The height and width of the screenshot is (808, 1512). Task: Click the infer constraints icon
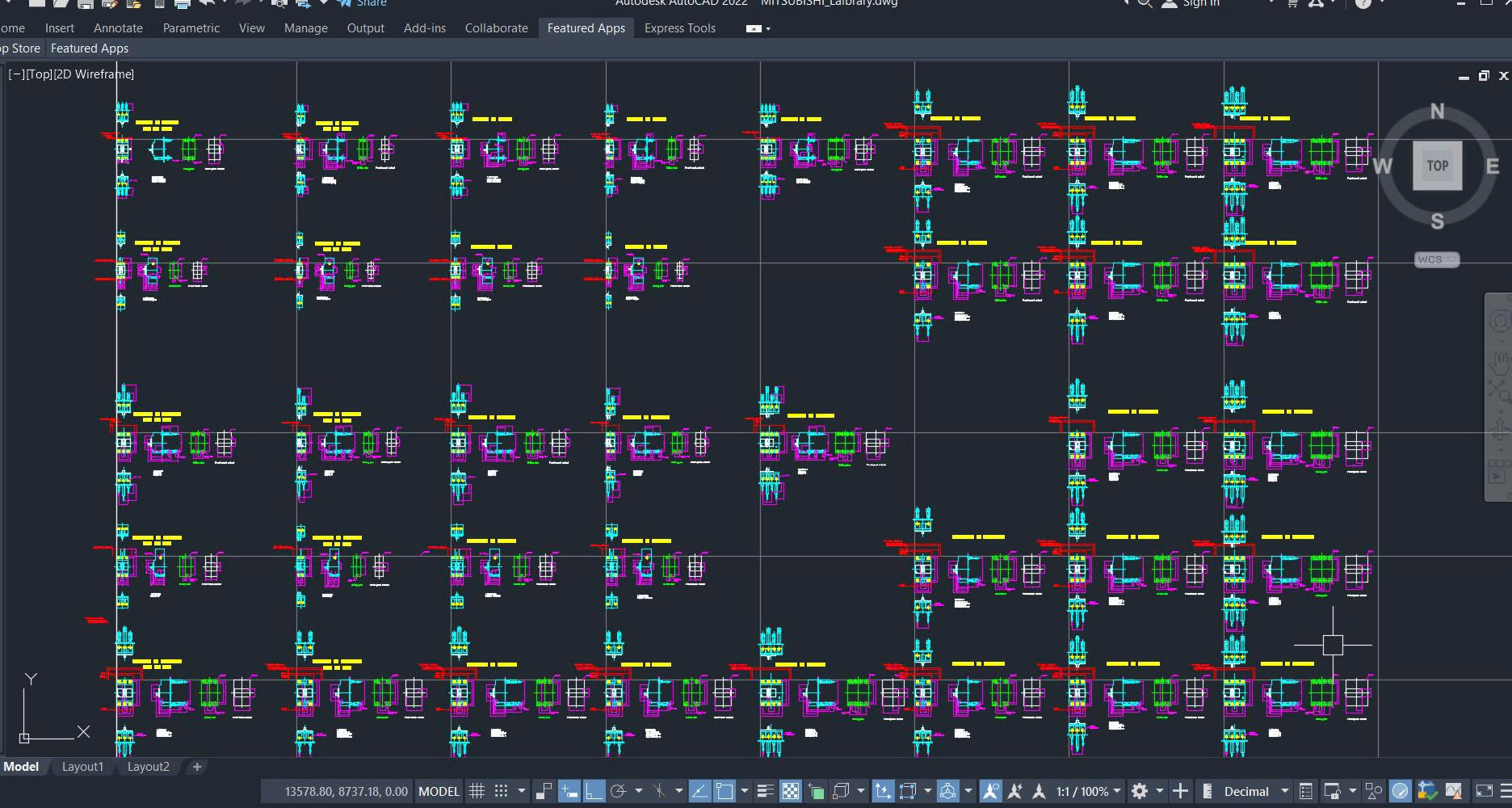(x=544, y=791)
